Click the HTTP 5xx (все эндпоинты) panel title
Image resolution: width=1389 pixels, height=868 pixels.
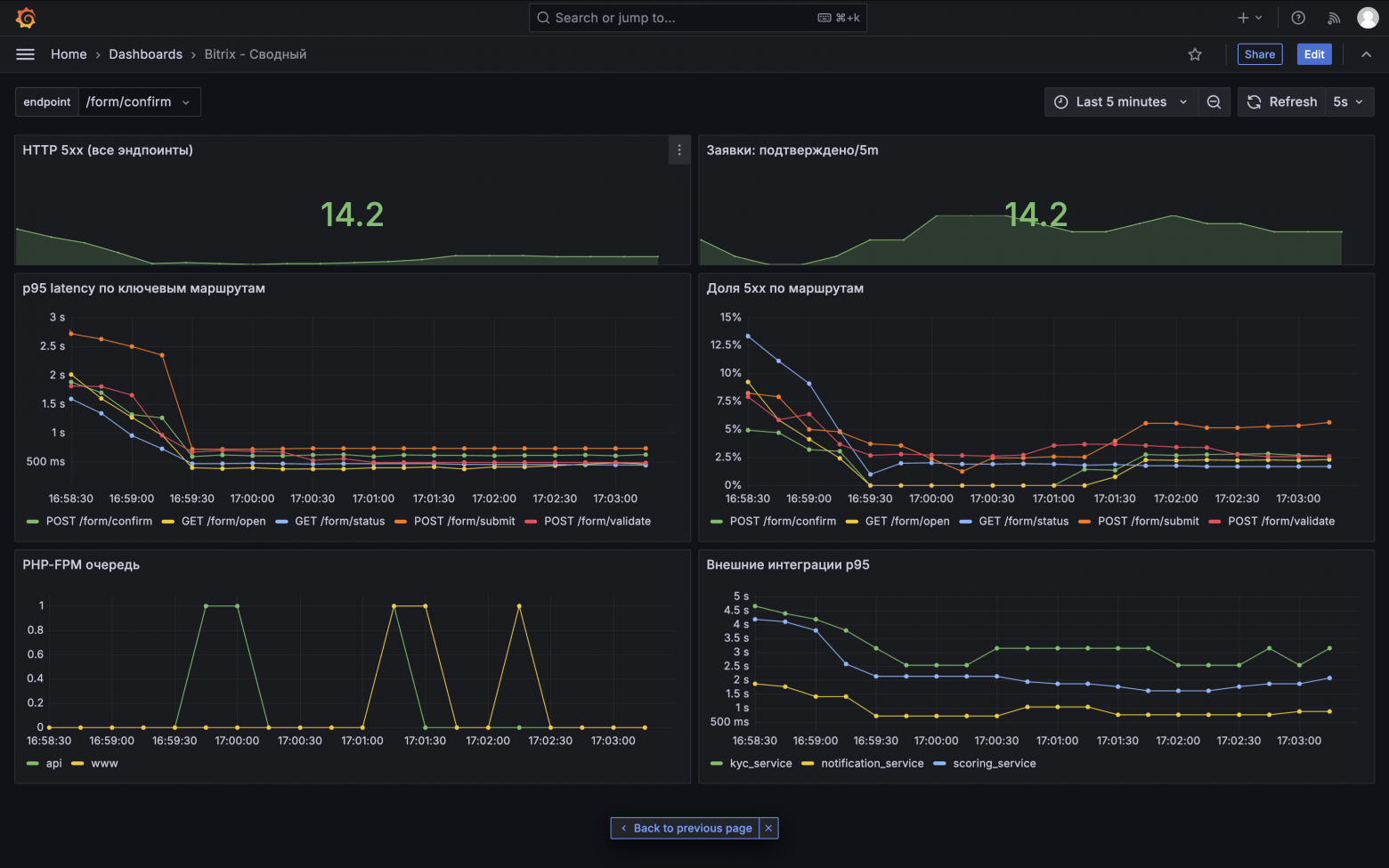tap(108, 150)
